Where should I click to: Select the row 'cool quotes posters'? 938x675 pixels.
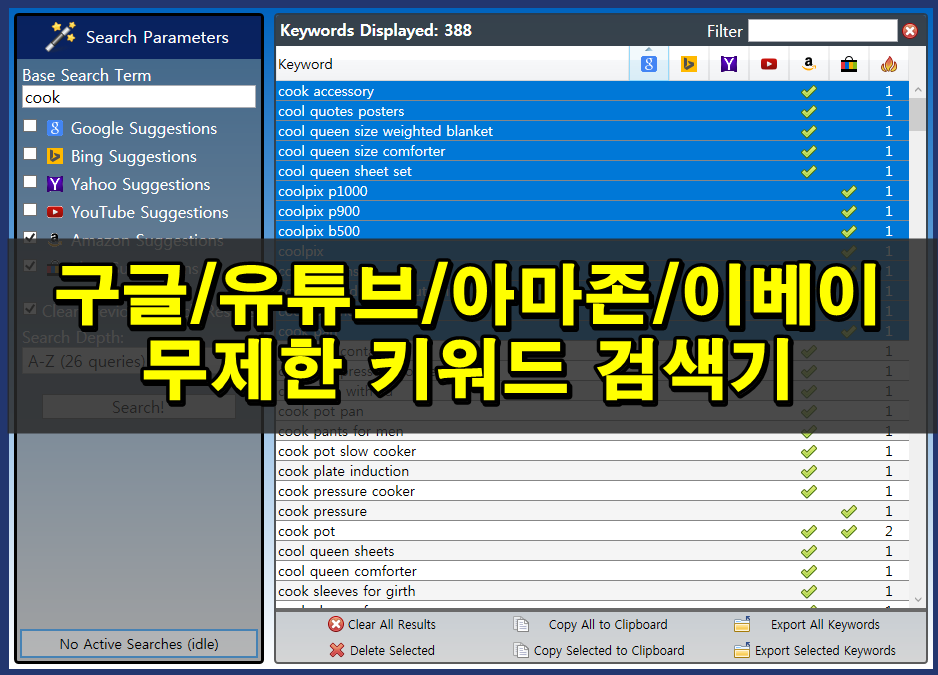point(592,111)
